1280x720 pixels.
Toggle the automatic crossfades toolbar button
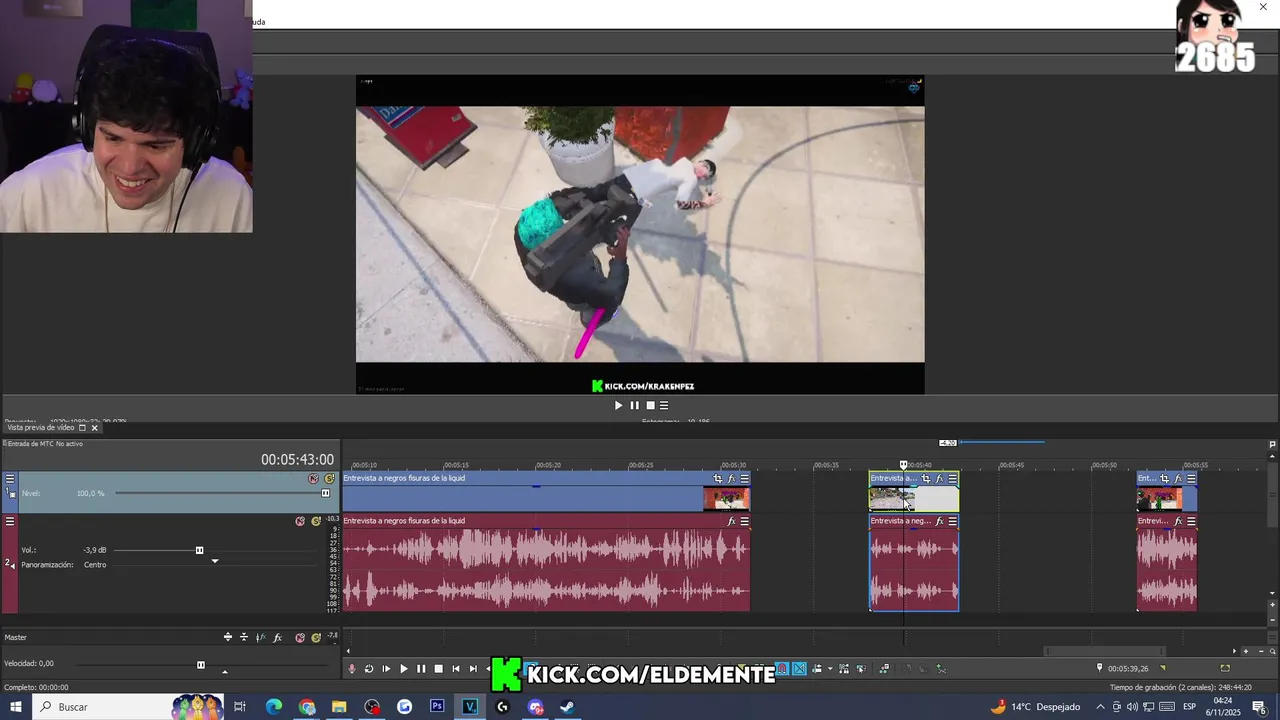[800, 669]
